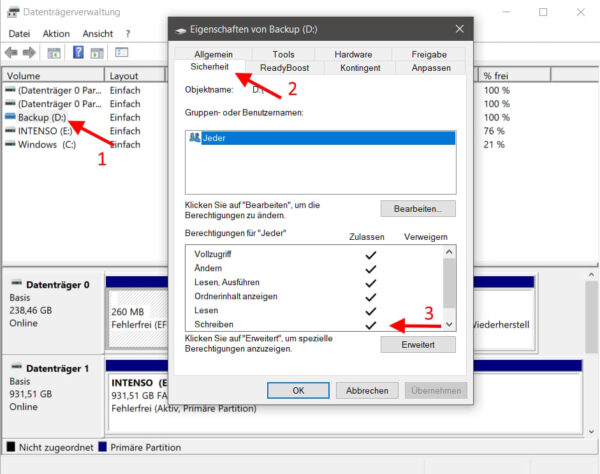Click the forward arrow in Datenträgerverwaltung toolbar
Screen dimensions: 600x474
tap(29, 52)
